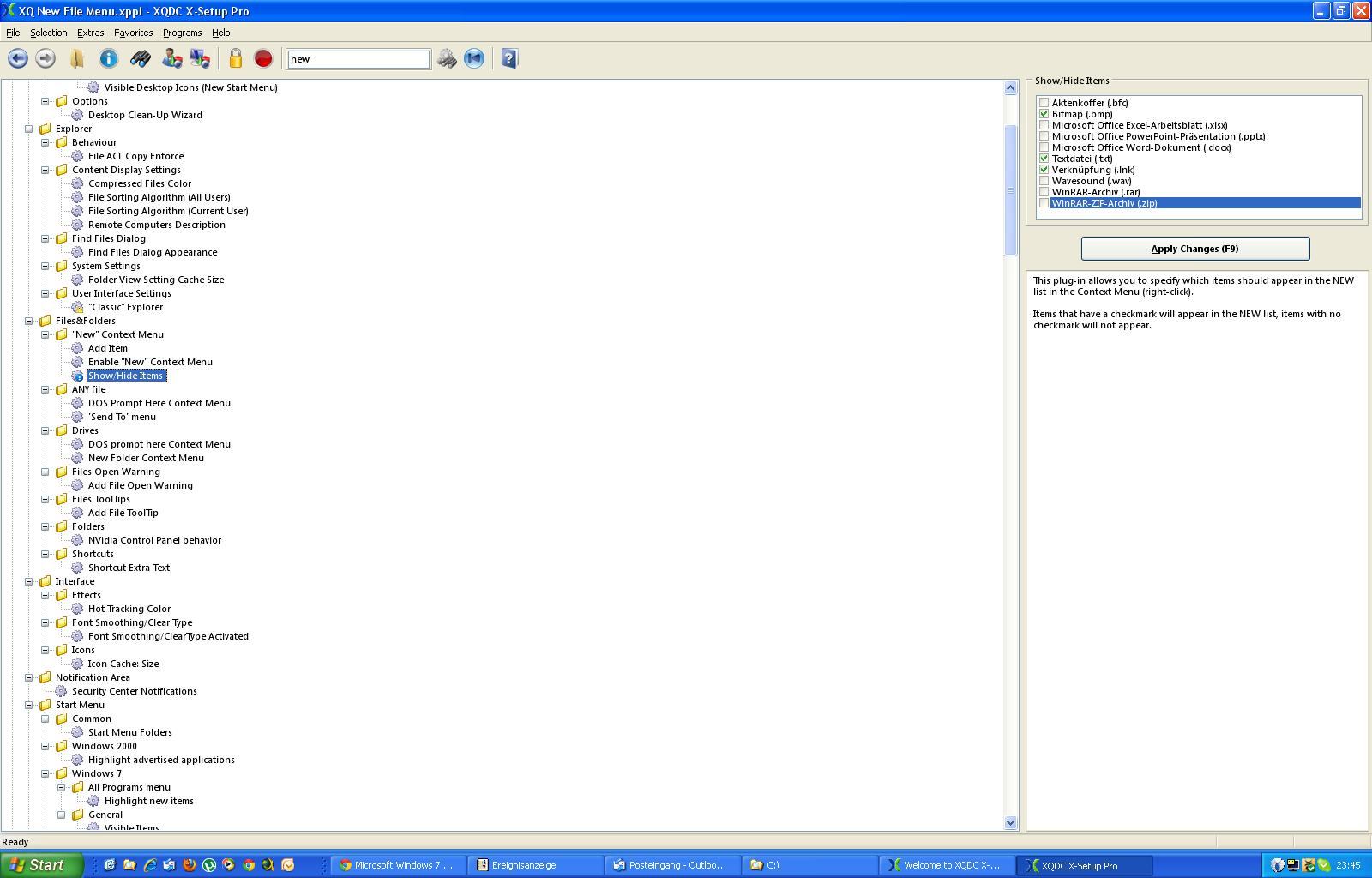Viewport: 1372px width, 878px height.
Task: Click the tree scrollbar thumb
Action: pyautogui.click(x=1010, y=189)
